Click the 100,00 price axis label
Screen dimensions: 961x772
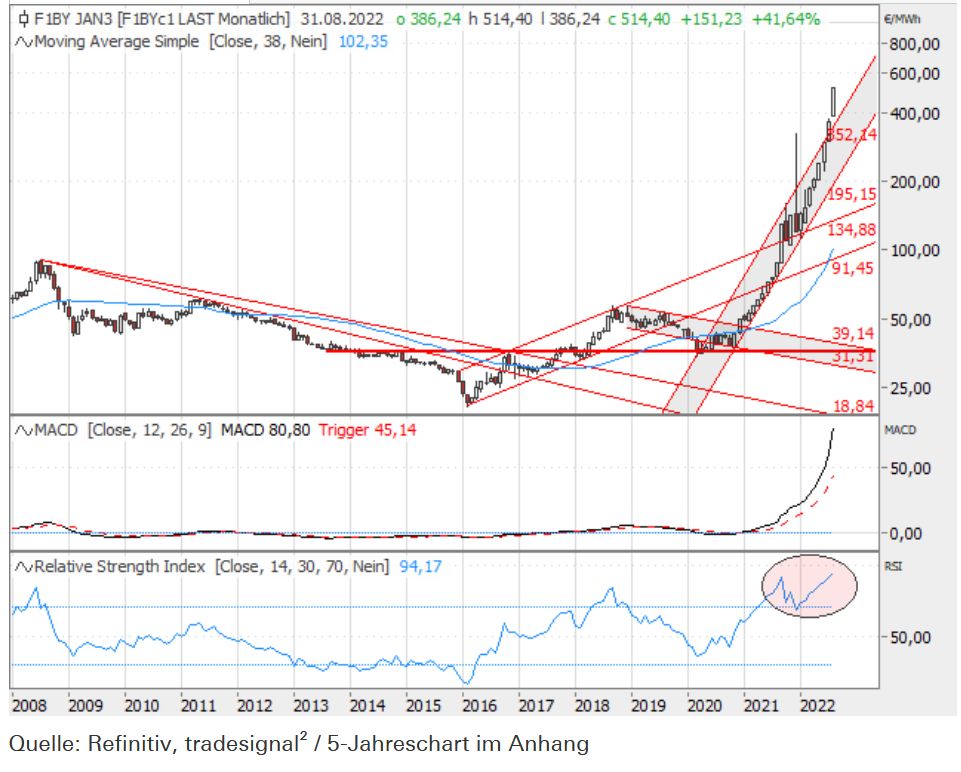(914, 251)
